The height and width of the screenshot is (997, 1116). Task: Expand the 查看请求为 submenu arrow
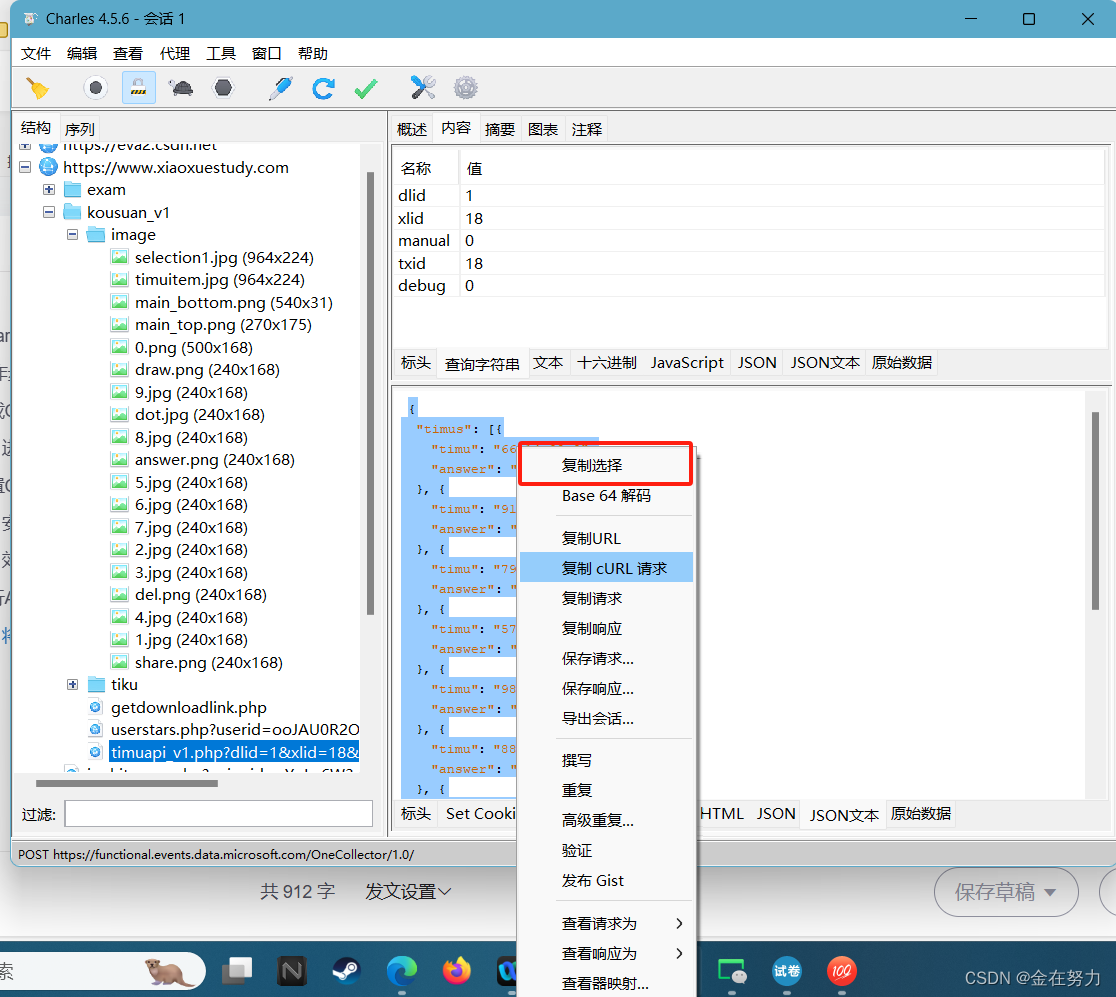tap(679, 923)
